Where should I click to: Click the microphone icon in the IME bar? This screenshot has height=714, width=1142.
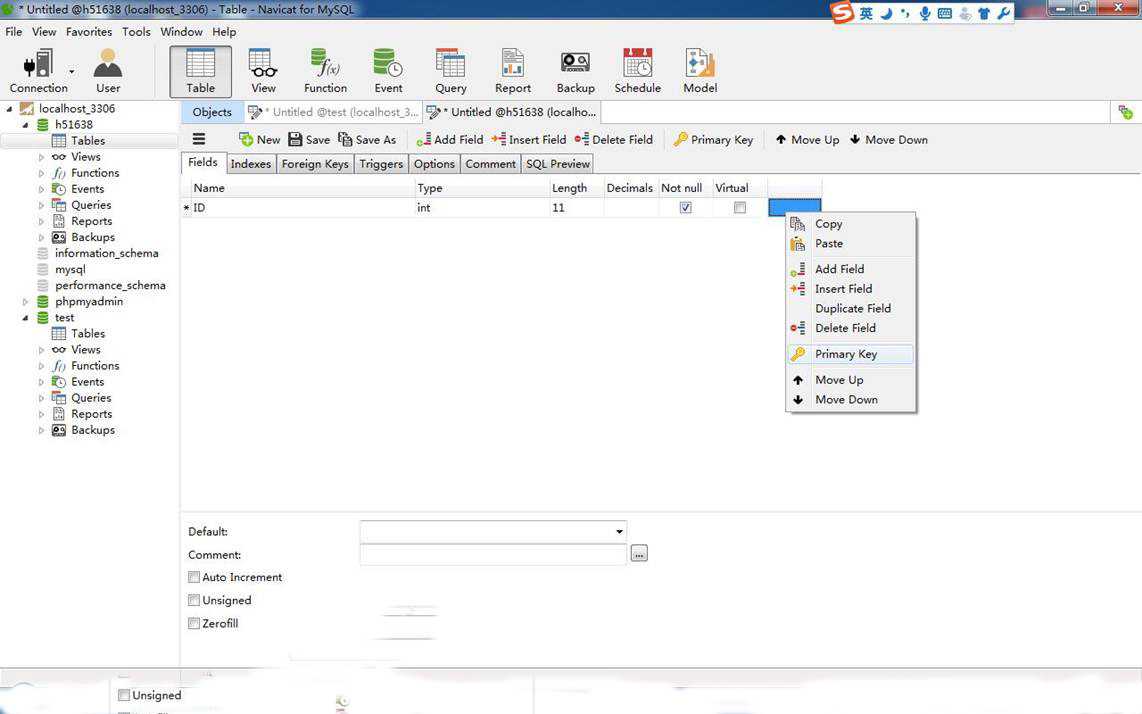tap(925, 13)
